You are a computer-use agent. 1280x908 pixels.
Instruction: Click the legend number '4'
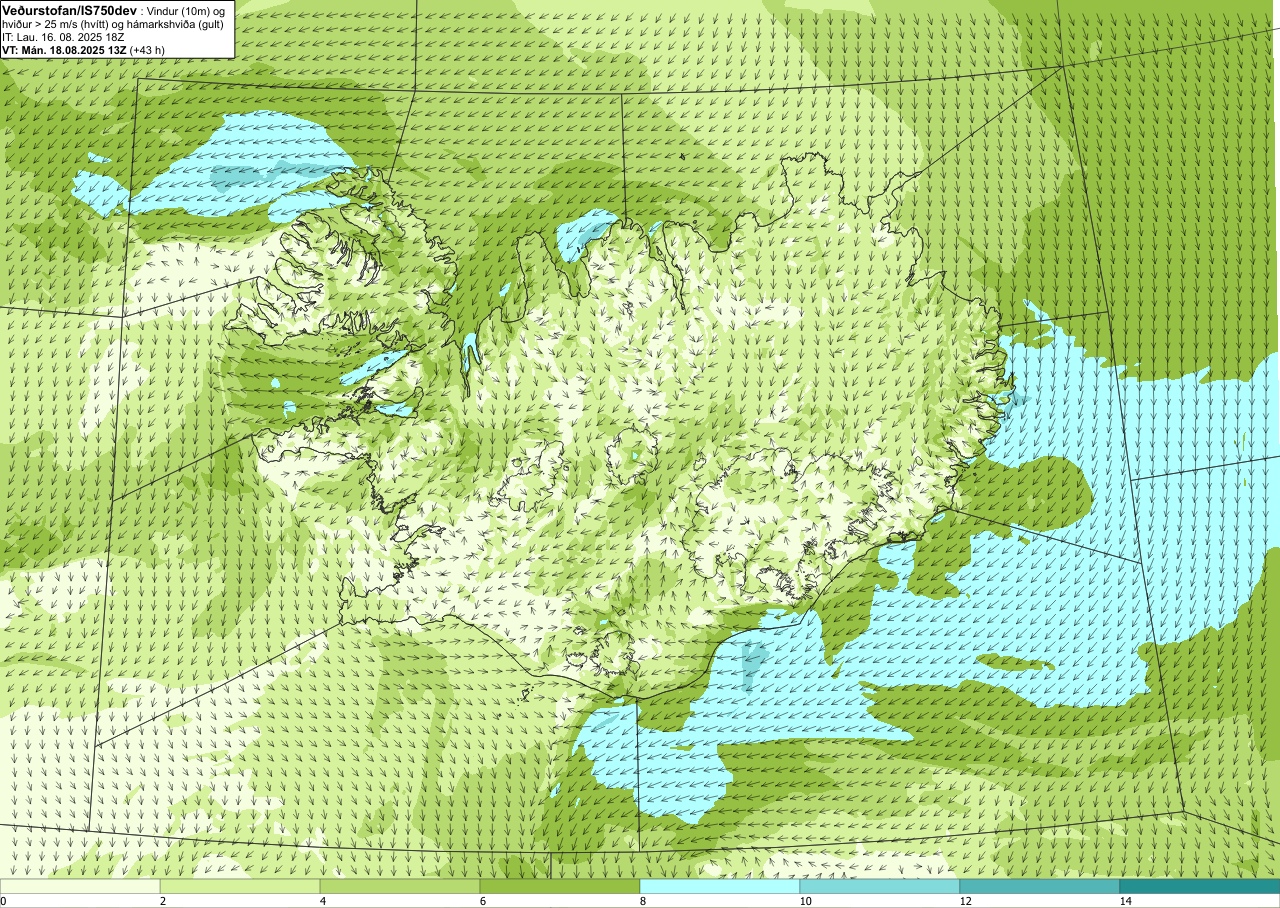click(323, 901)
